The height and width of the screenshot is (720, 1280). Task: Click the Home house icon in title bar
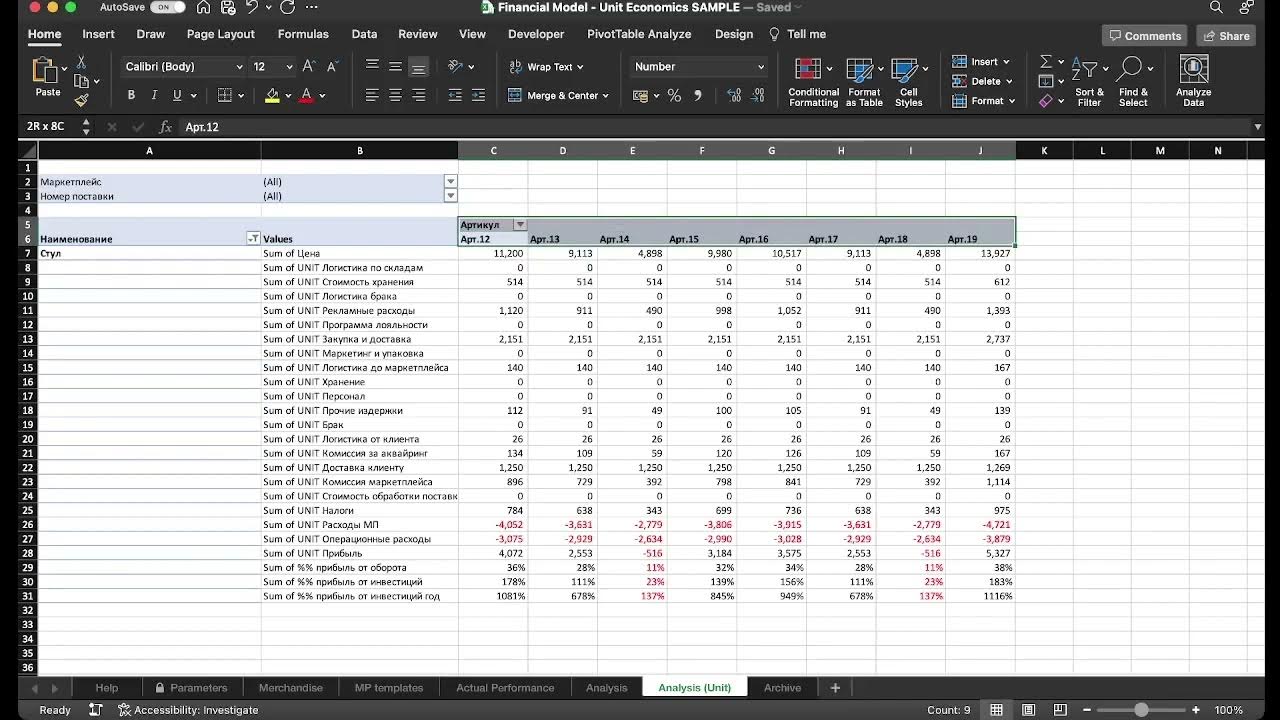(204, 8)
